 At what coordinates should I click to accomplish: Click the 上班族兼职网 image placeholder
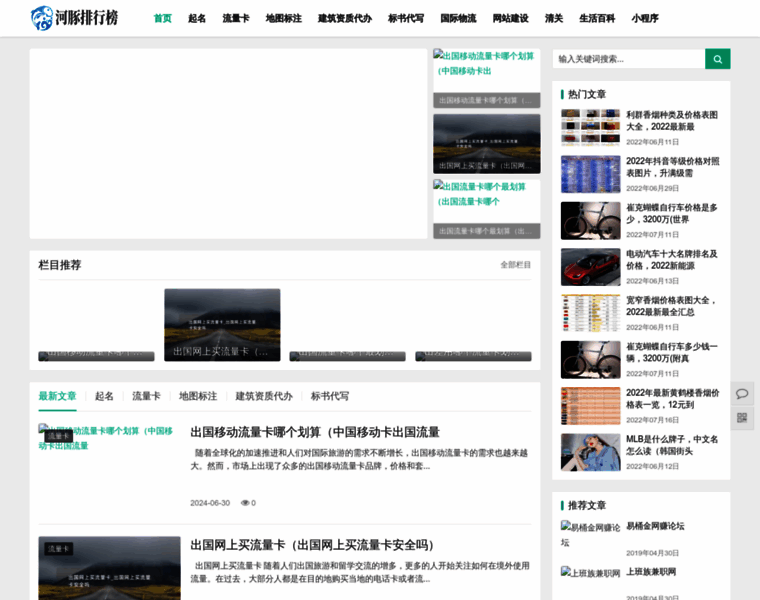tap(590, 573)
